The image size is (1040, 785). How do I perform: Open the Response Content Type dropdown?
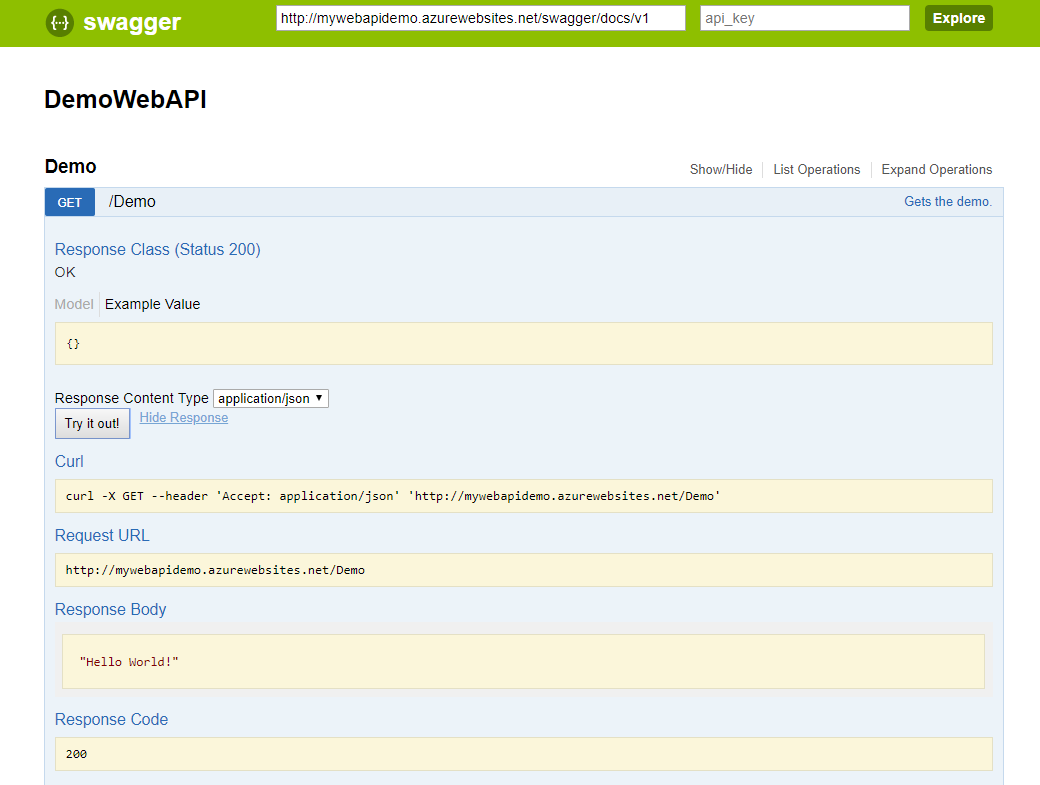point(270,398)
